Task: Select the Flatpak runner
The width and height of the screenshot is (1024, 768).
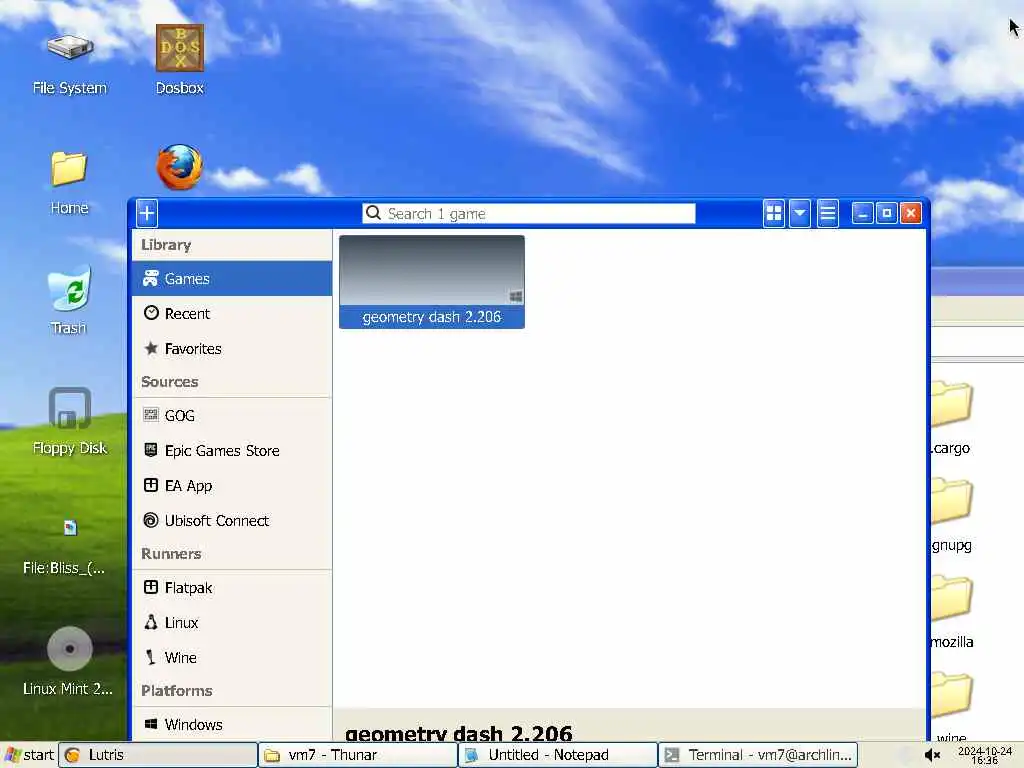Action: tap(232, 588)
